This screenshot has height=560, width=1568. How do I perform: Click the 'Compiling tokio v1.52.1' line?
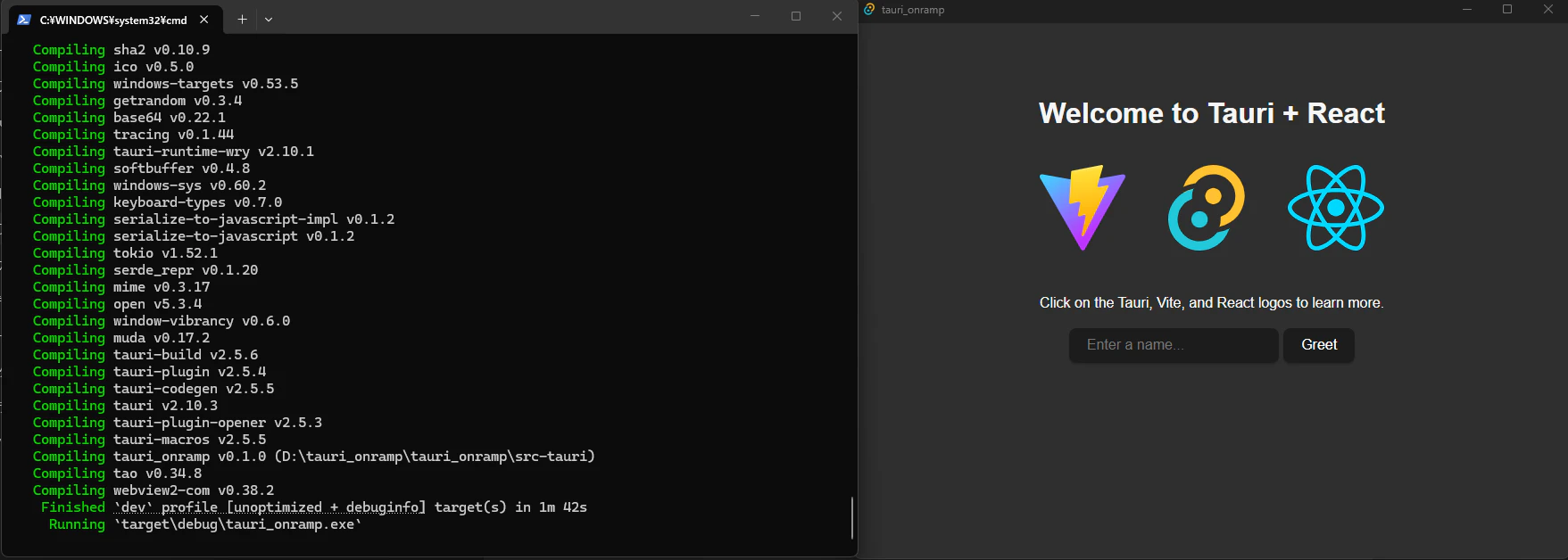(126, 253)
